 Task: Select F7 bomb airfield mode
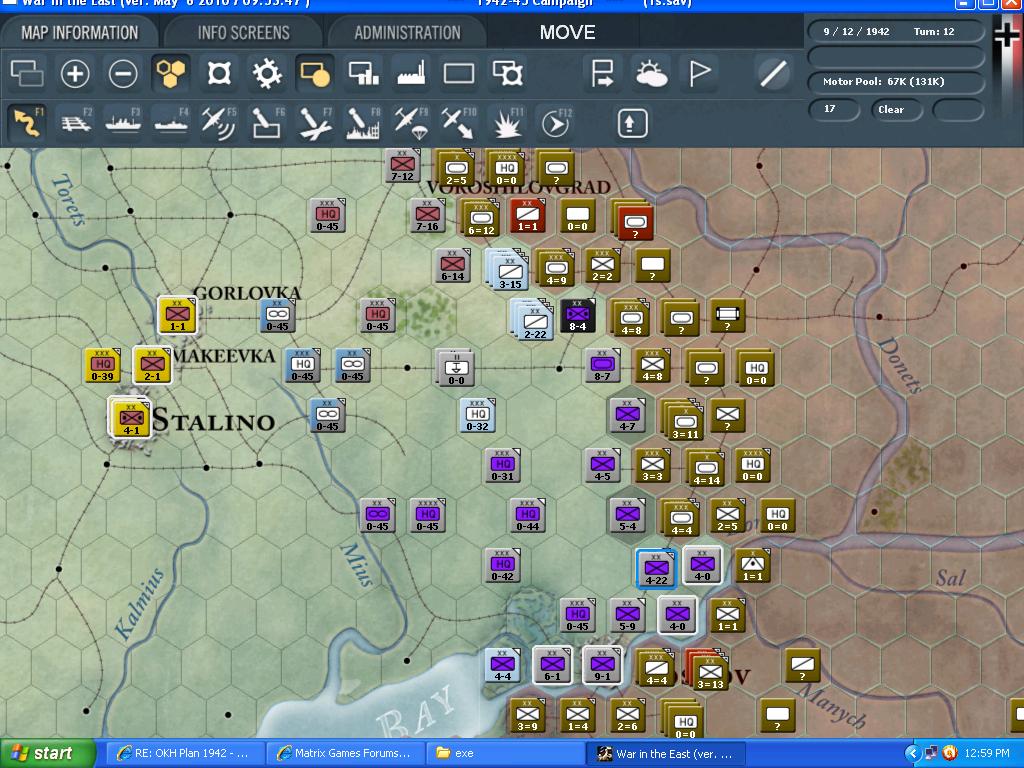tap(315, 122)
